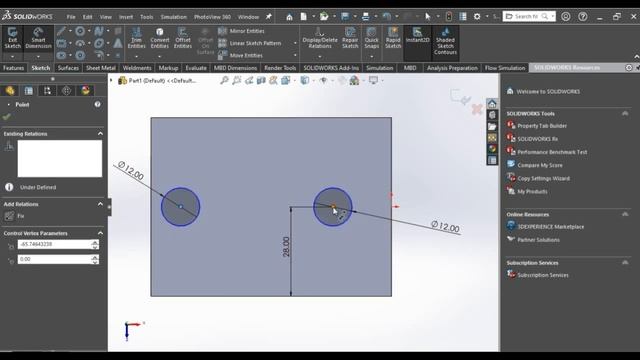The height and width of the screenshot is (360, 640).
Task: Click the Move Entities command
Action: [240, 56]
